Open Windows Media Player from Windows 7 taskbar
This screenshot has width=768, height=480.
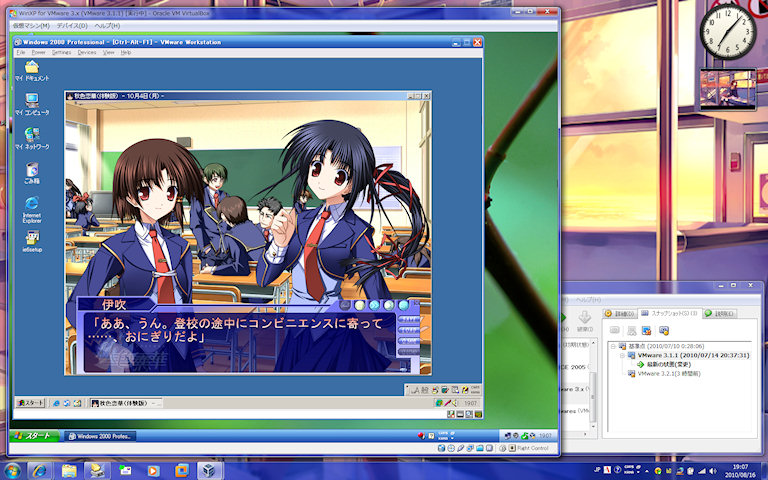click(153, 471)
